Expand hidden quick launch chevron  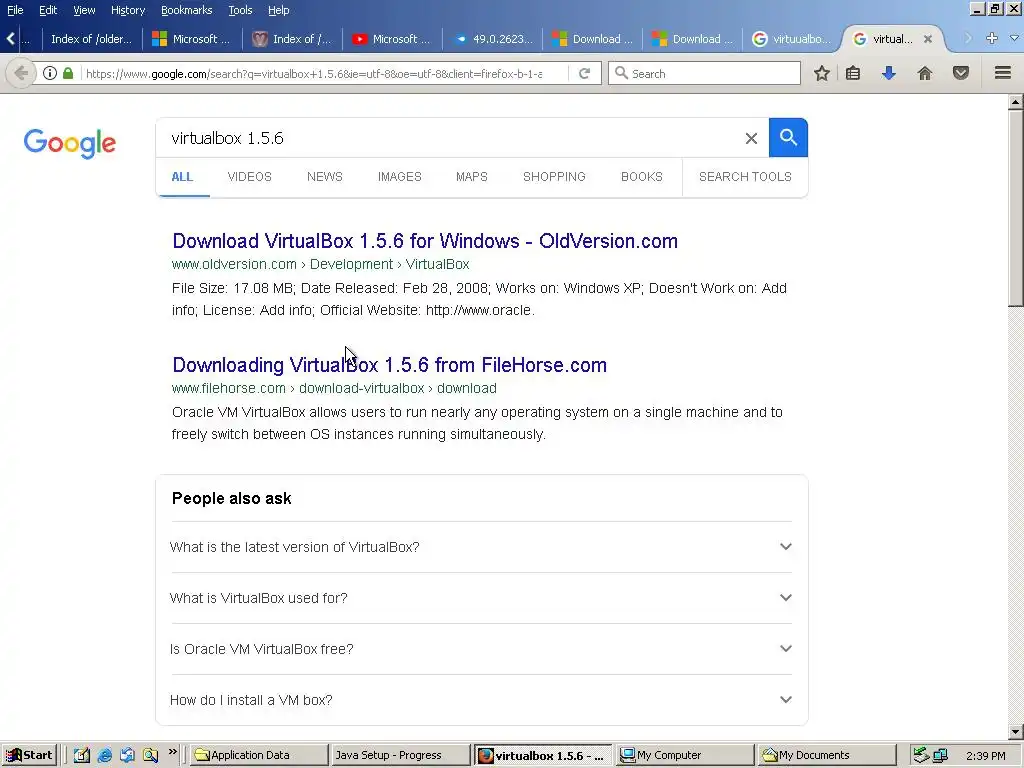click(x=172, y=752)
